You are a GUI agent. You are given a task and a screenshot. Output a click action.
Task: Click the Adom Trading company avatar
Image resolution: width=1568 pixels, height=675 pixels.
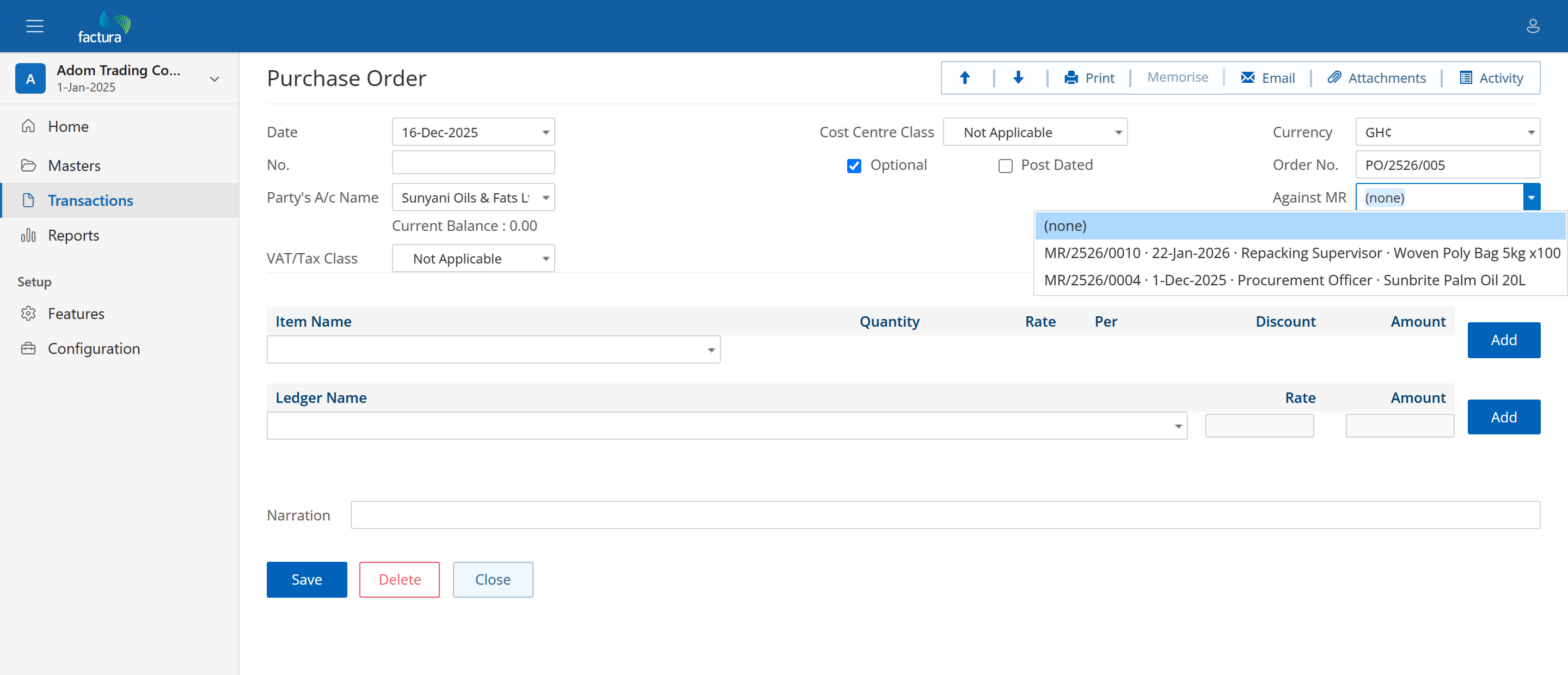pos(30,78)
